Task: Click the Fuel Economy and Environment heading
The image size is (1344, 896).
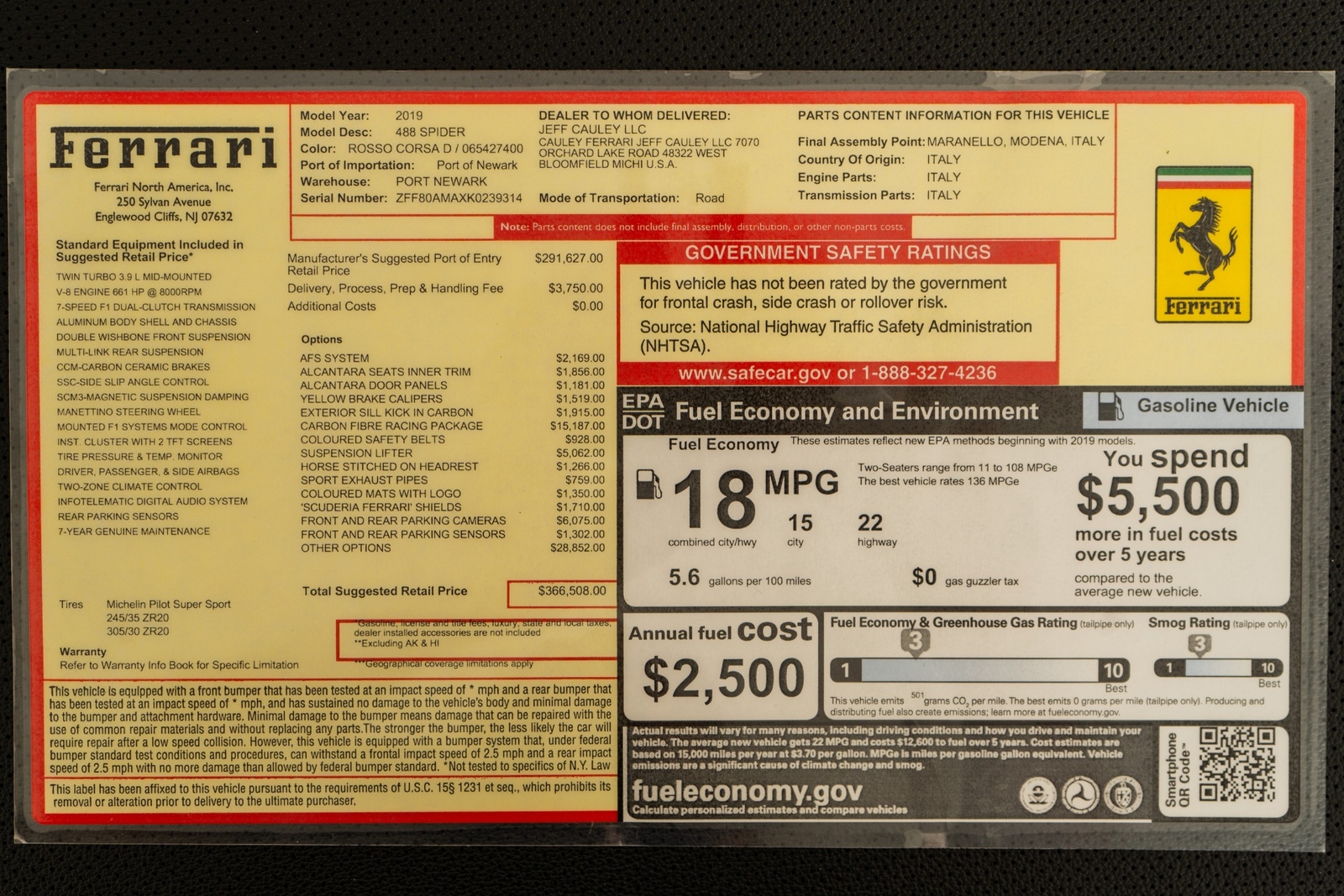Action: [857, 411]
